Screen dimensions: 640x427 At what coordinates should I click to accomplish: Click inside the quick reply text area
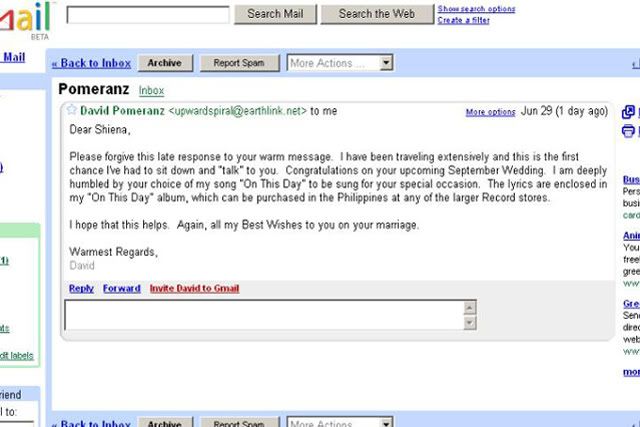click(x=264, y=315)
